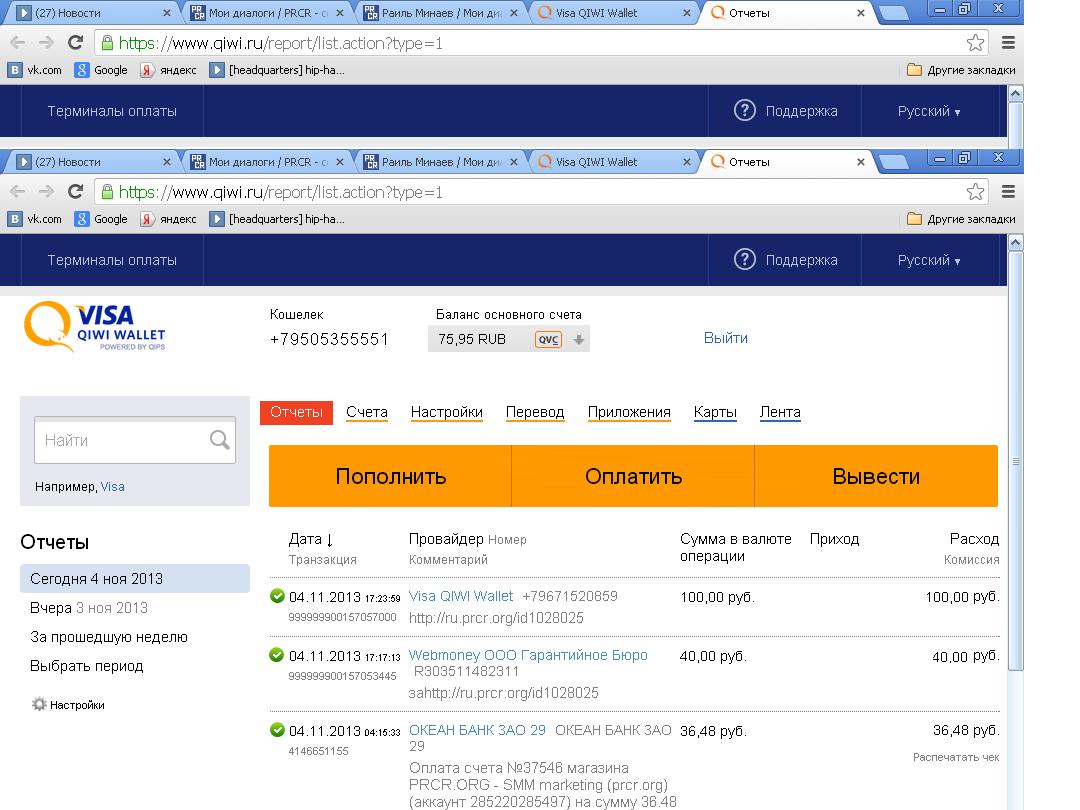Open the Google bookmark in the lower browser window
The image size is (1080, 810).
pyautogui.click(x=101, y=219)
